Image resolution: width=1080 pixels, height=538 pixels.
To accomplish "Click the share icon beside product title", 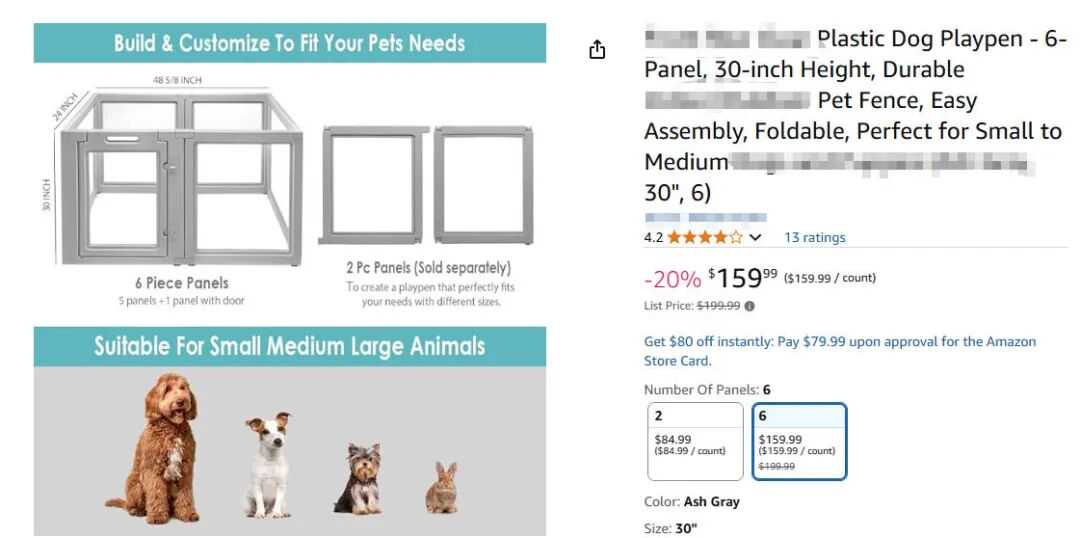I will [597, 49].
